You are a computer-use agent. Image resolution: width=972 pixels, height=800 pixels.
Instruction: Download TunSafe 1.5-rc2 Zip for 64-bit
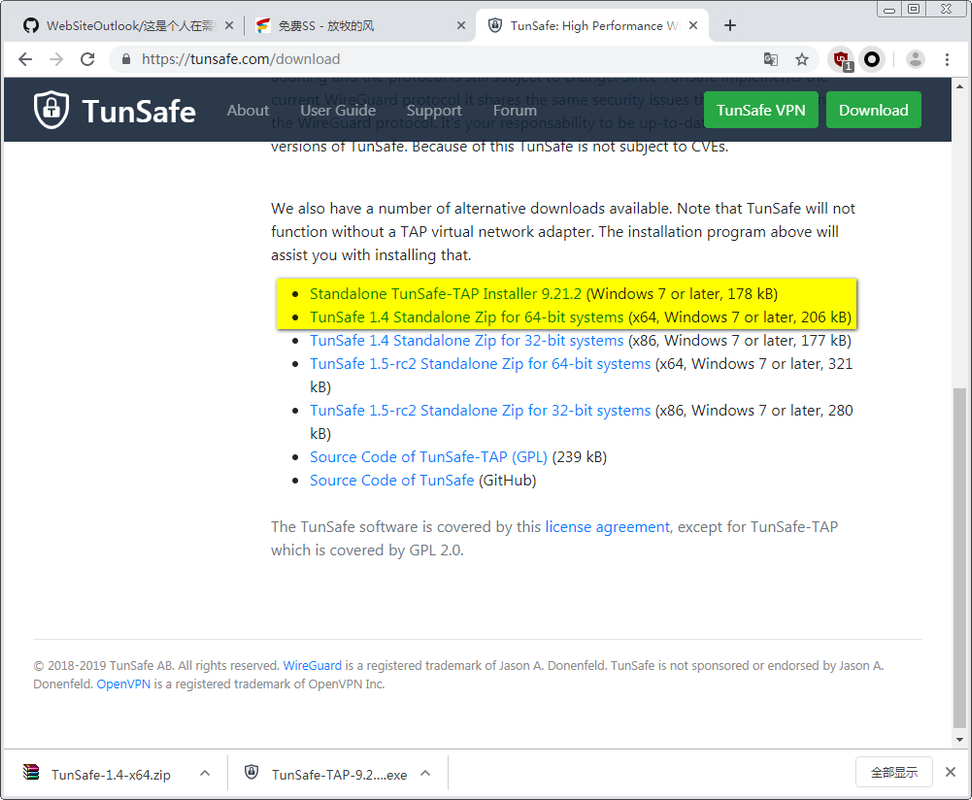[480, 364]
